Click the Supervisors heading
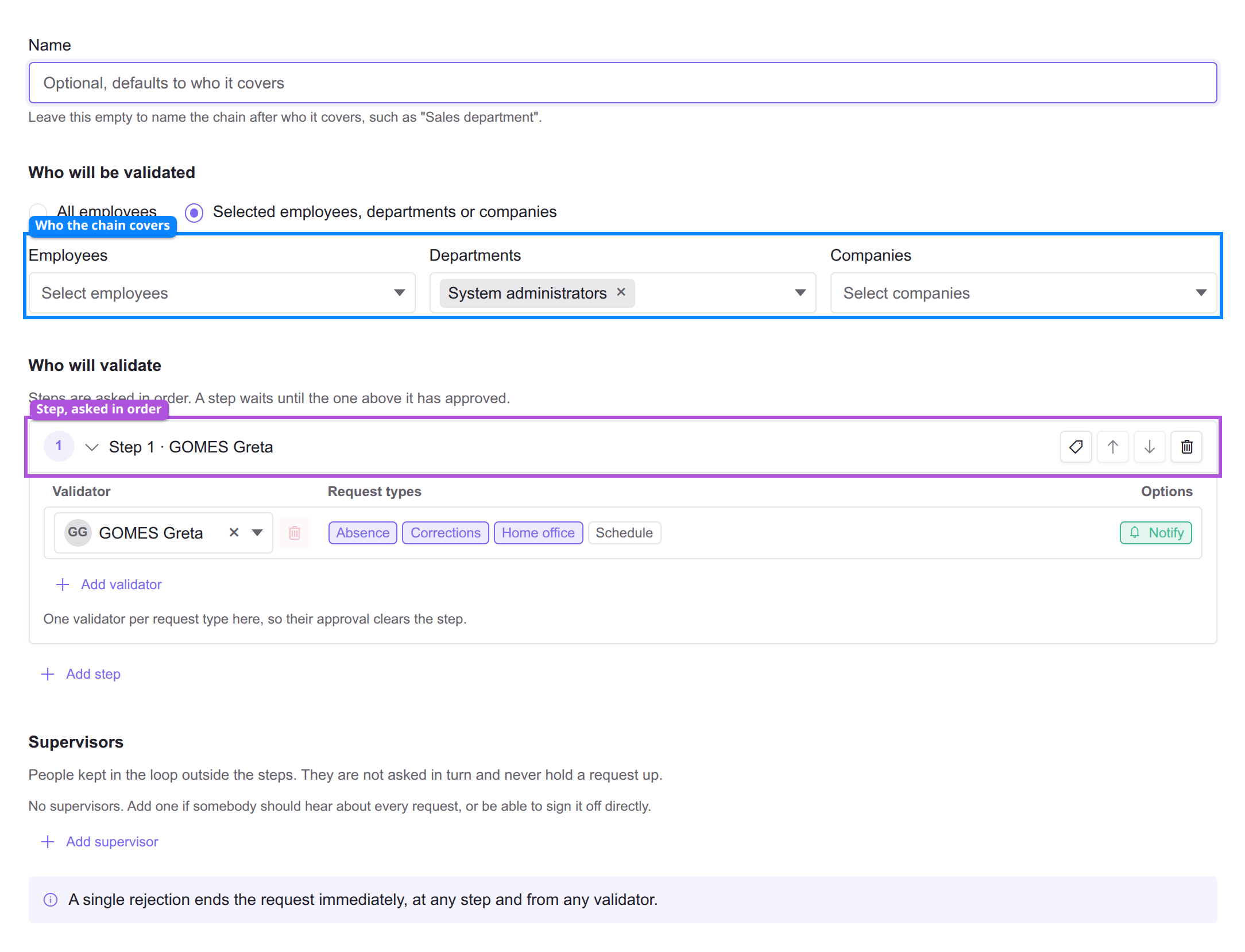 coord(76,742)
